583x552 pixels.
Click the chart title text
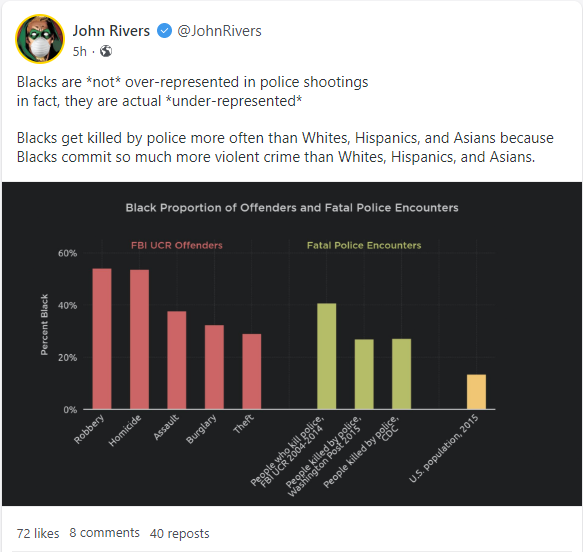coord(292,207)
